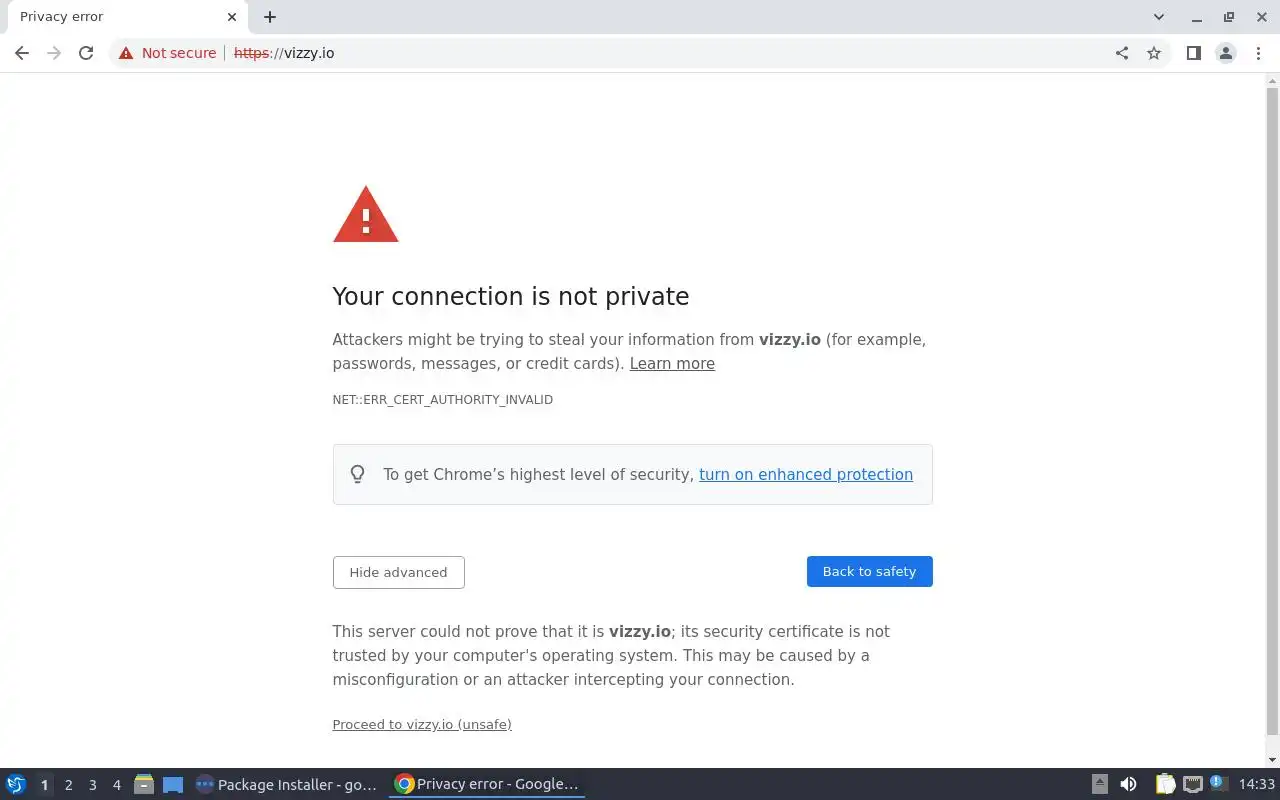
Task: Switch to the Package Installer taskbar window
Action: pyautogui.click(x=287, y=784)
